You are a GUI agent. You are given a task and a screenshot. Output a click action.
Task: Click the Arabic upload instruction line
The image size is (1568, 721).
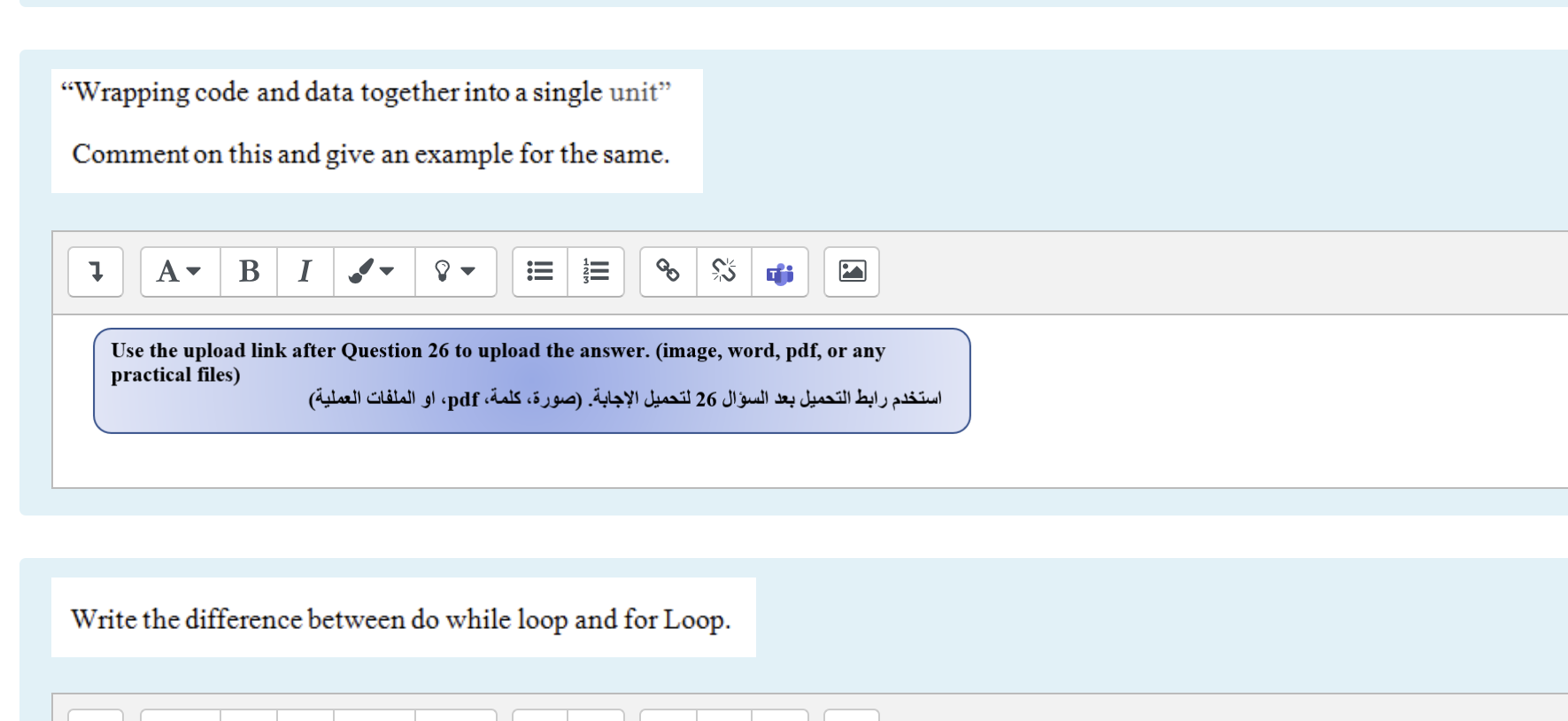[x=625, y=399]
